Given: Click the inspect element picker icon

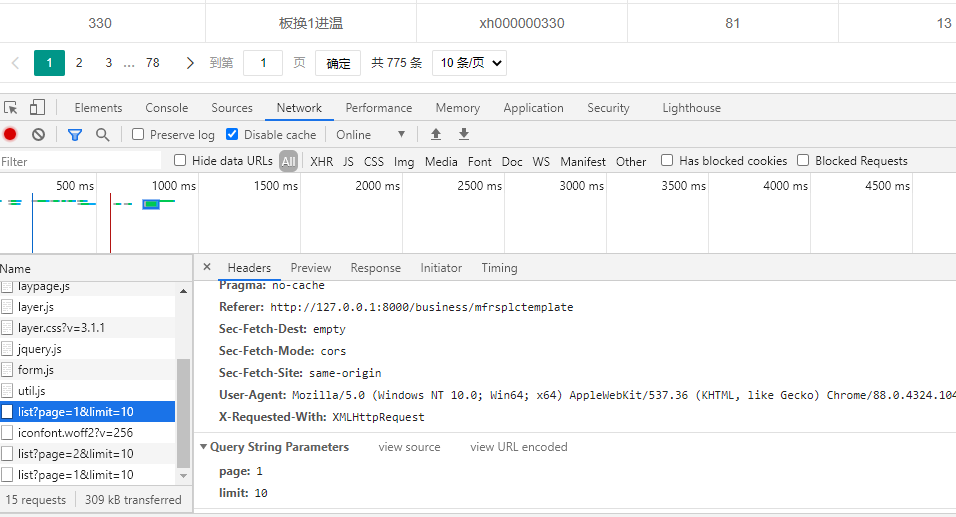Looking at the screenshot, I should click(10, 108).
